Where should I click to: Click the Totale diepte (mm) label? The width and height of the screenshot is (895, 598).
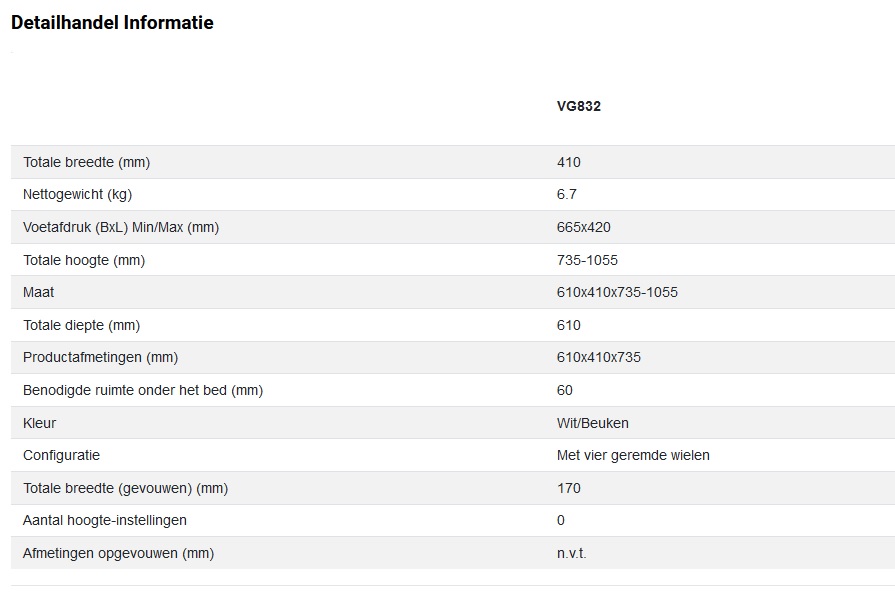pyautogui.click(x=81, y=325)
